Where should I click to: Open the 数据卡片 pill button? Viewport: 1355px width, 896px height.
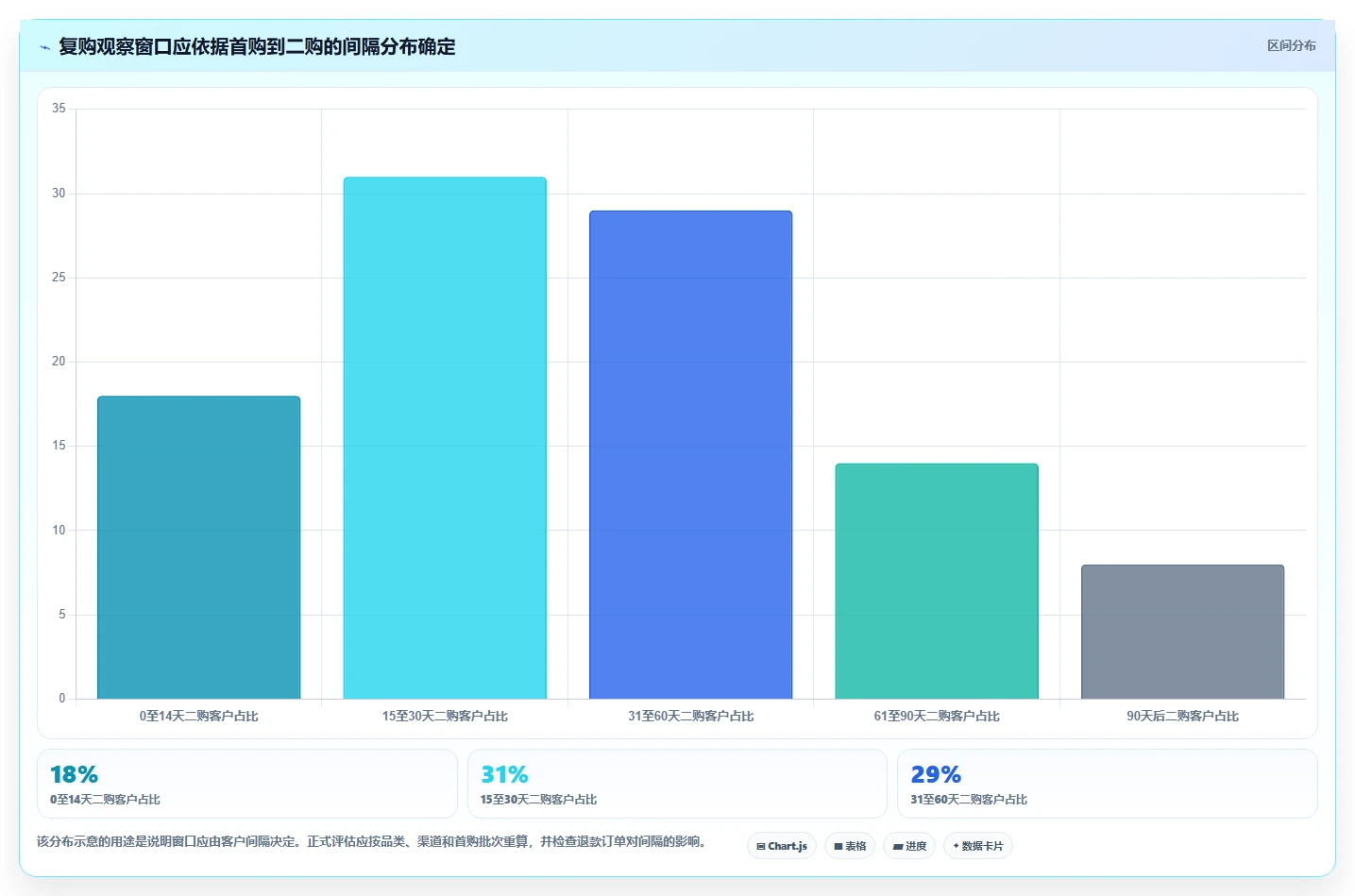978,846
